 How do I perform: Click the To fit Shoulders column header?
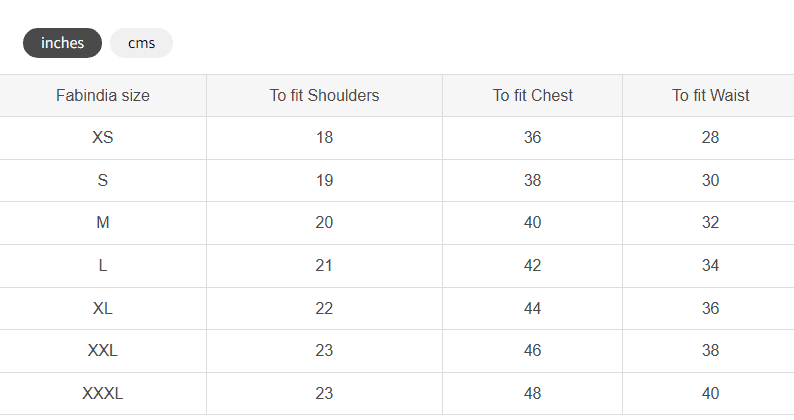tap(324, 95)
